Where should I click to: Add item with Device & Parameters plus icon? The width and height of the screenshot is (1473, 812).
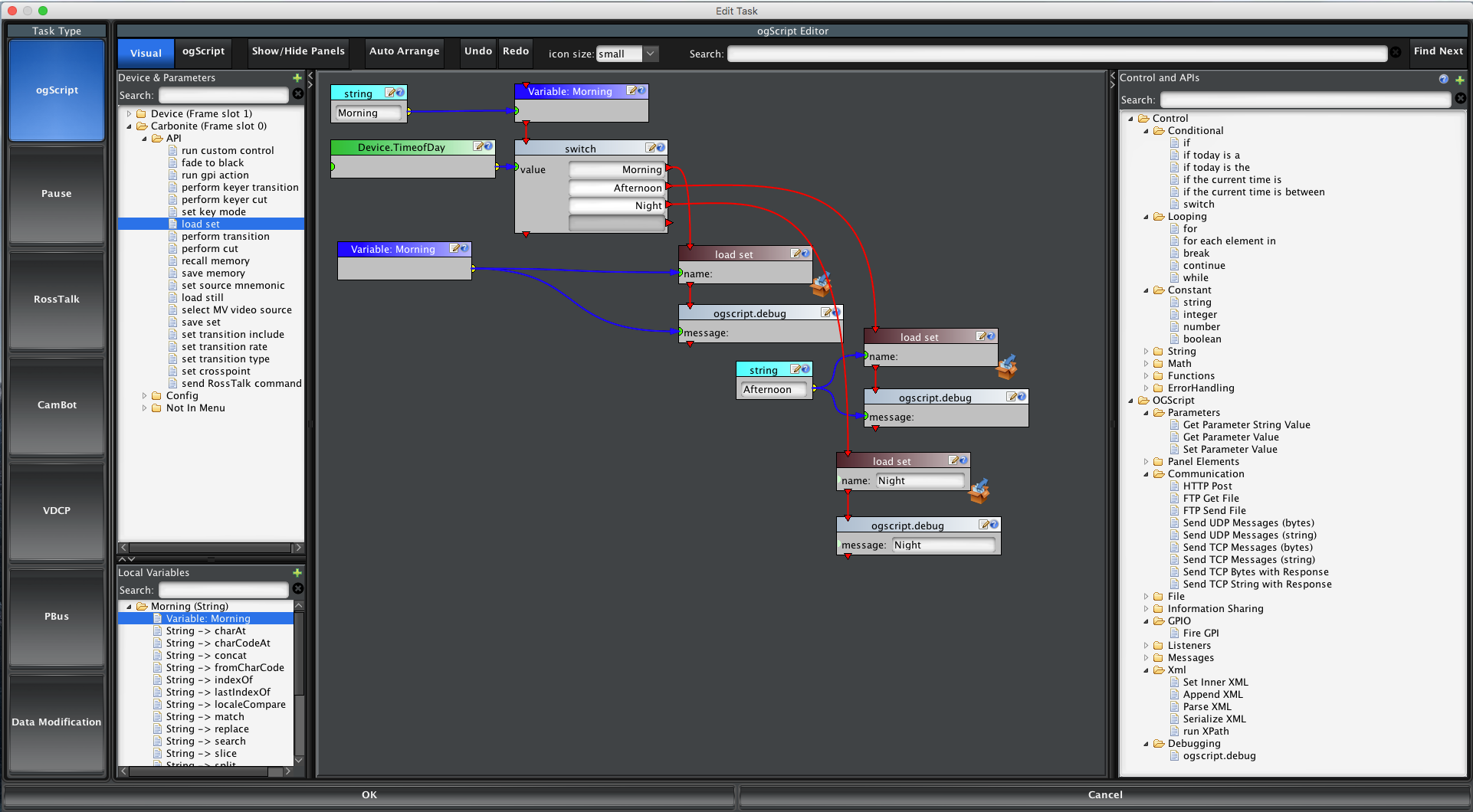tap(297, 78)
